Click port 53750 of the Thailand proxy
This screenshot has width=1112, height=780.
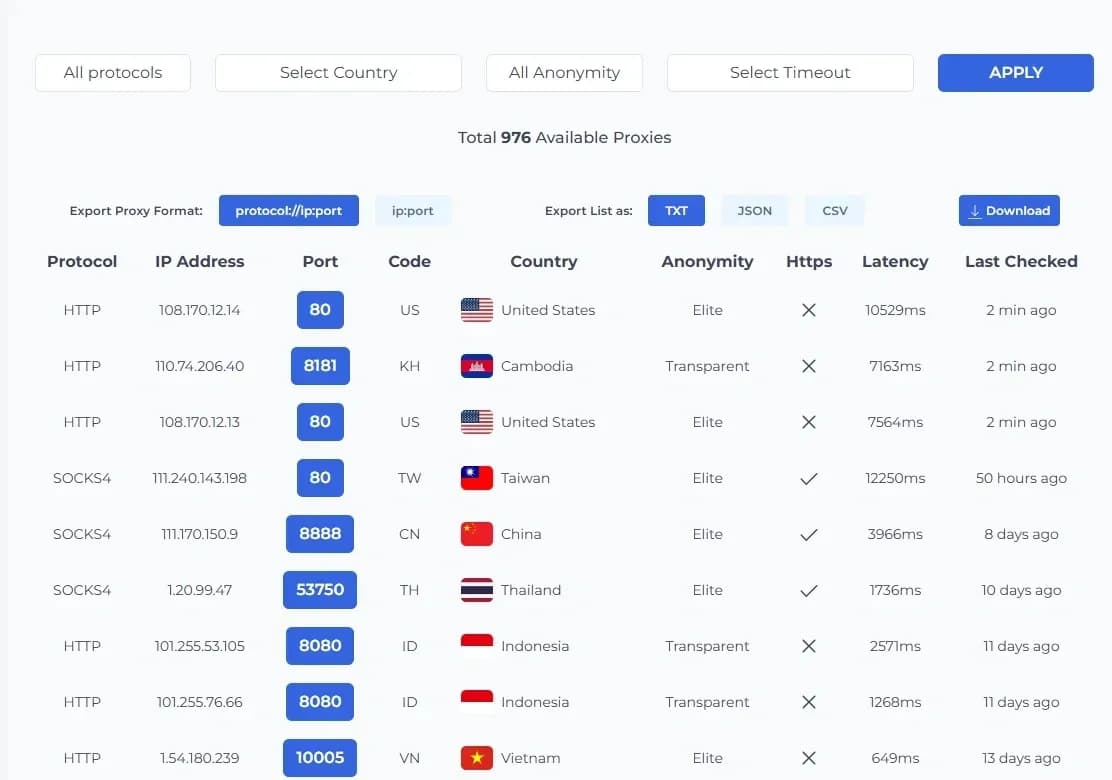coord(319,590)
